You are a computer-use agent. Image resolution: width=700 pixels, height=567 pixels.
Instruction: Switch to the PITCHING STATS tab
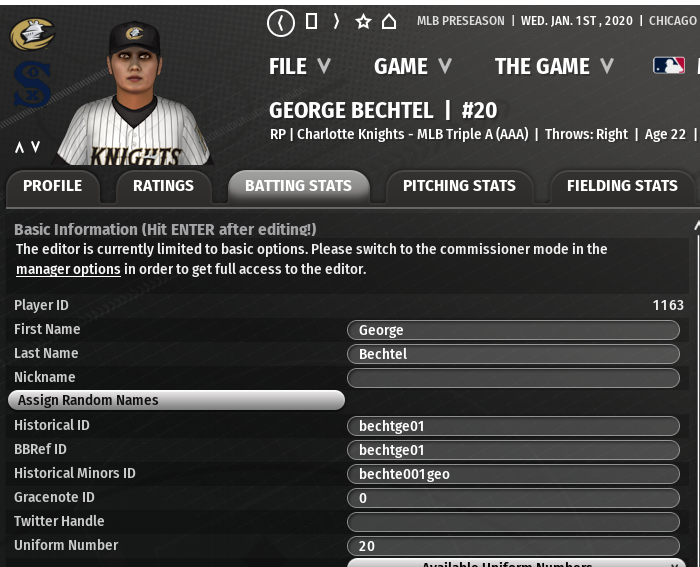pyautogui.click(x=459, y=186)
